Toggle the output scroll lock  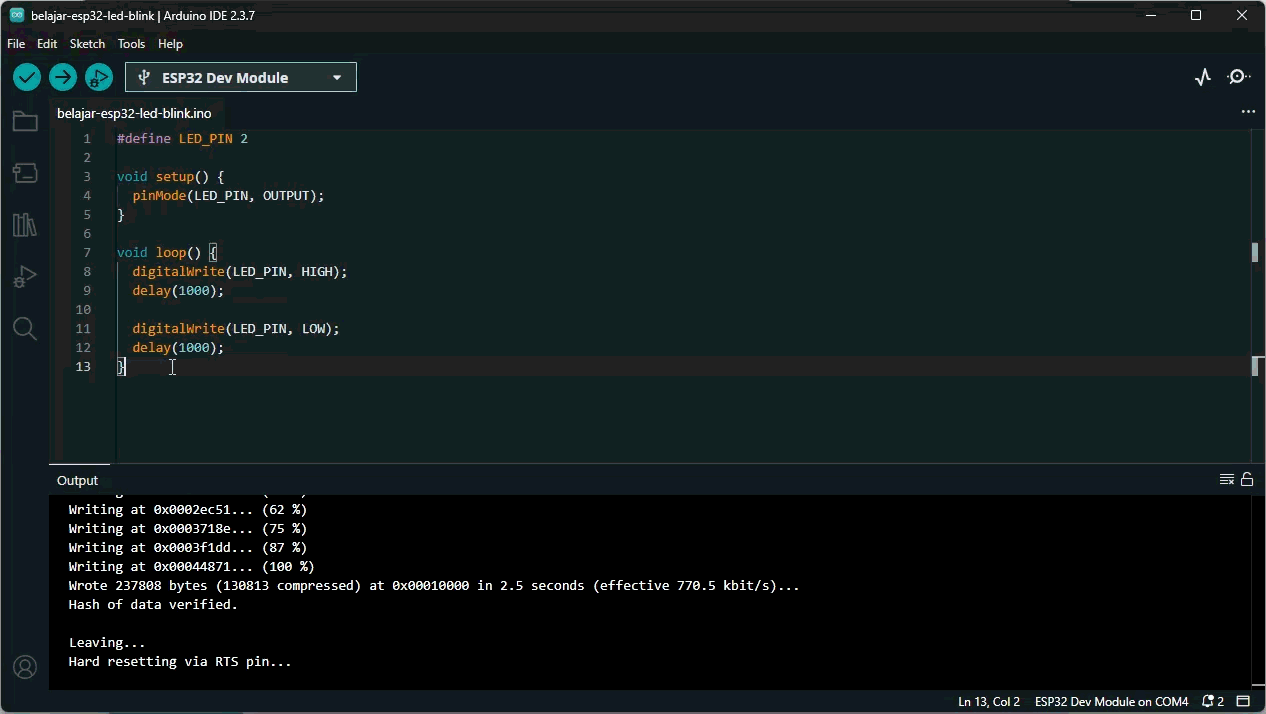point(1247,480)
